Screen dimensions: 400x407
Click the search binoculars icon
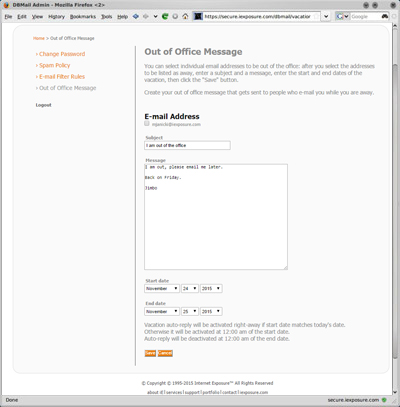point(385,16)
